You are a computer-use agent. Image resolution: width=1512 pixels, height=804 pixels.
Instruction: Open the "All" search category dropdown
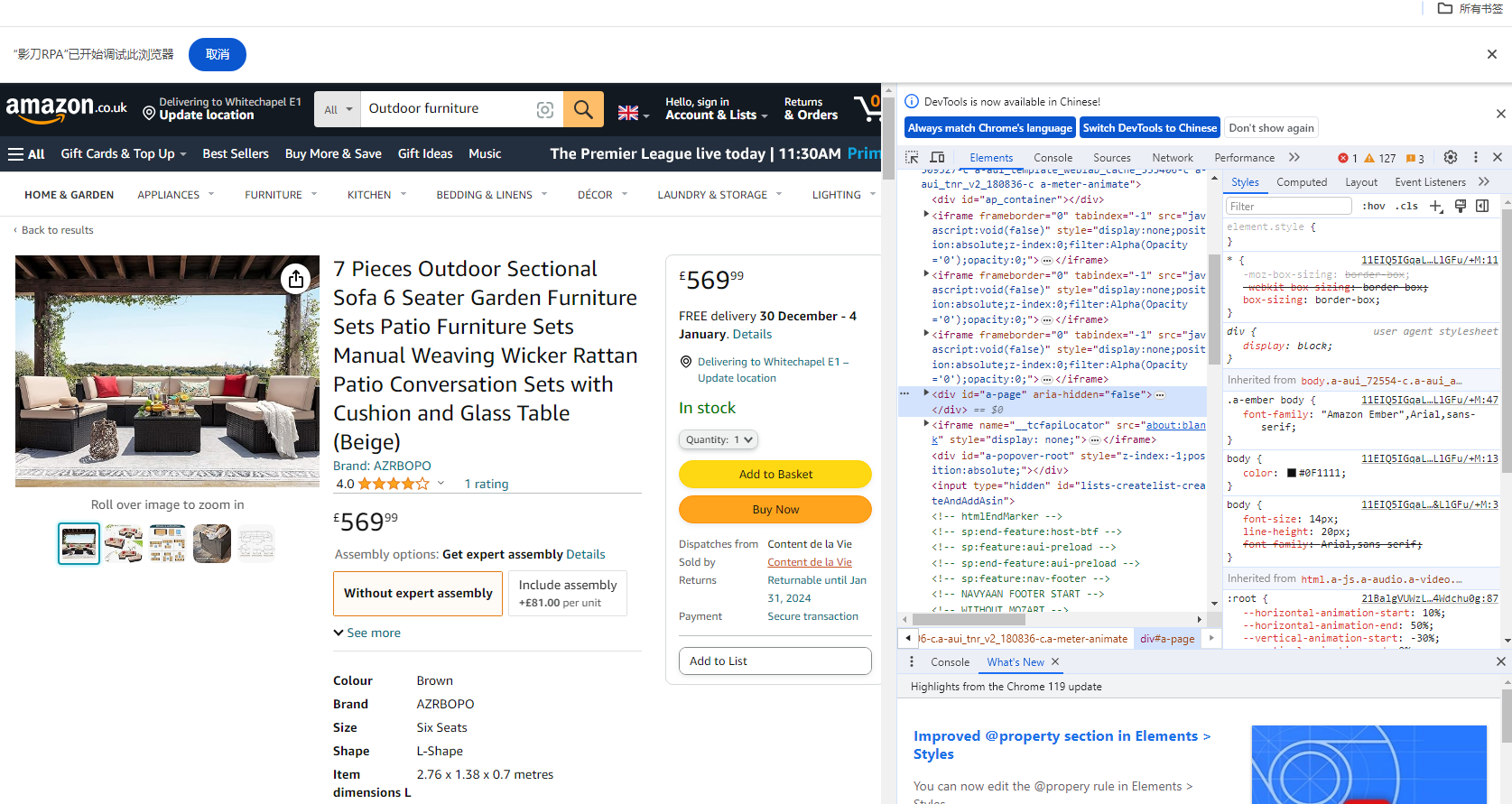coord(338,109)
